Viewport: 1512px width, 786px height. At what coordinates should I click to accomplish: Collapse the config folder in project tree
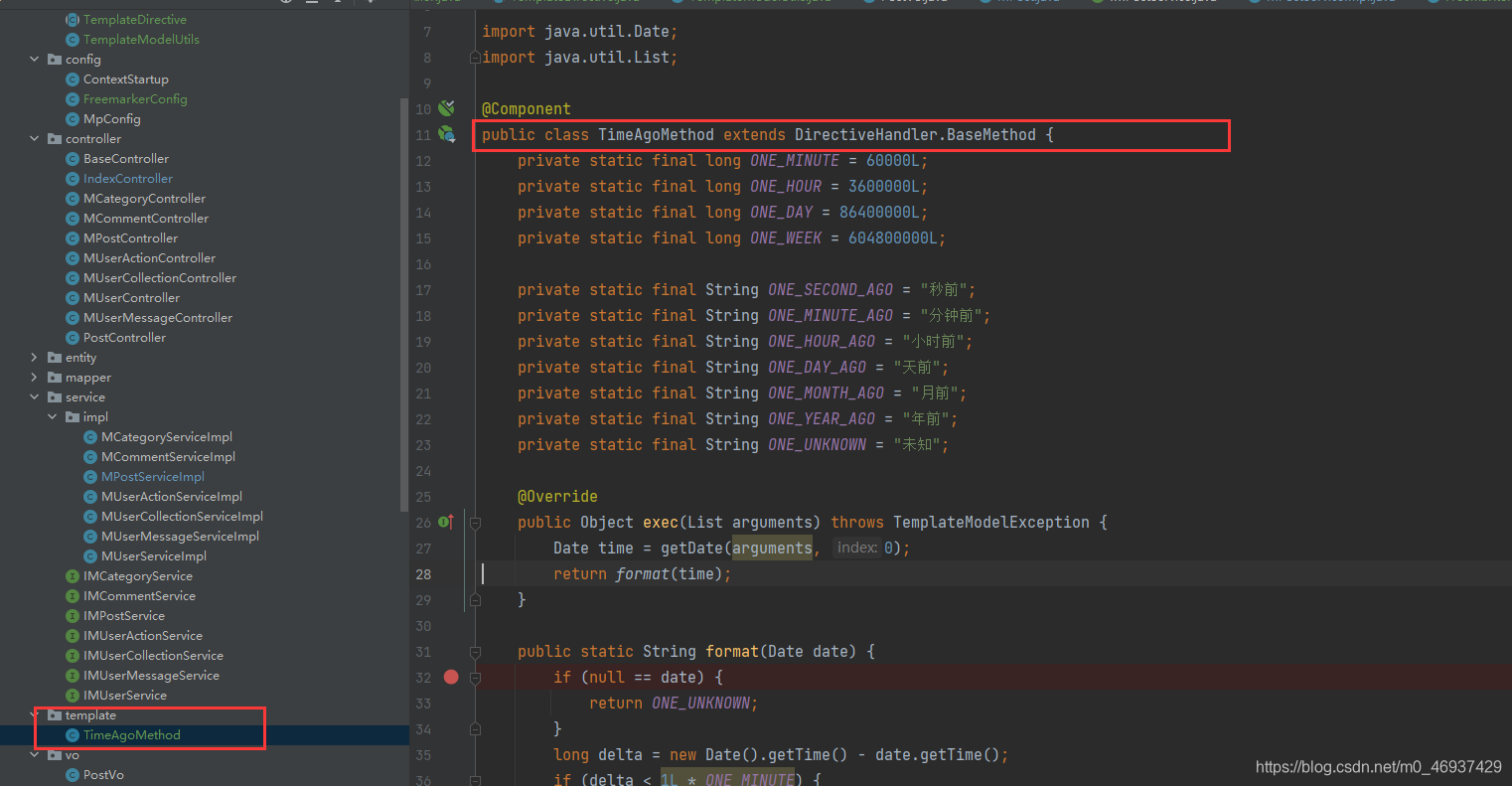(x=35, y=60)
